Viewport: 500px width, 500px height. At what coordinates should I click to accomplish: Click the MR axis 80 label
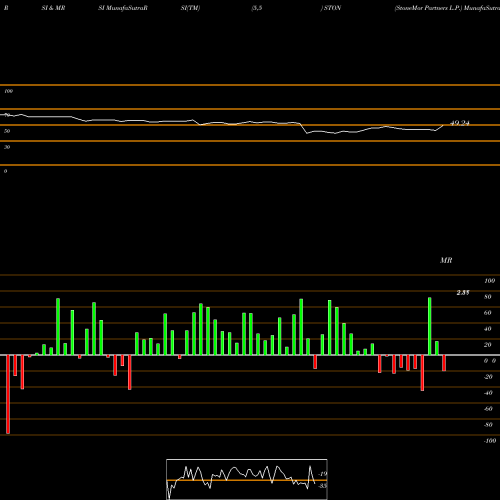pyautogui.click(x=488, y=297)
